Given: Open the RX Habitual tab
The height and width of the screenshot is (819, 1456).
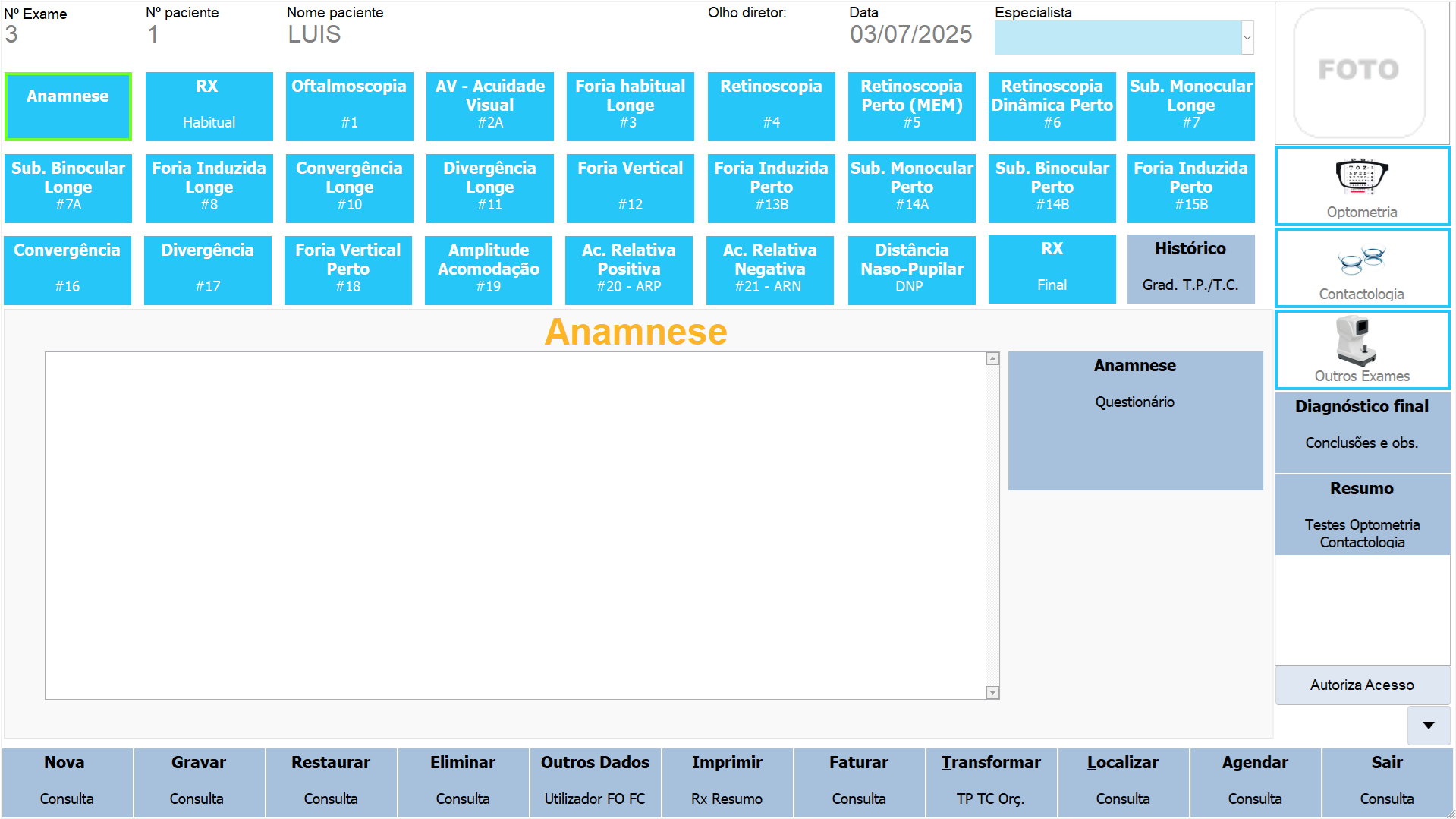Looking at the screenshot, I should (209, 106).
